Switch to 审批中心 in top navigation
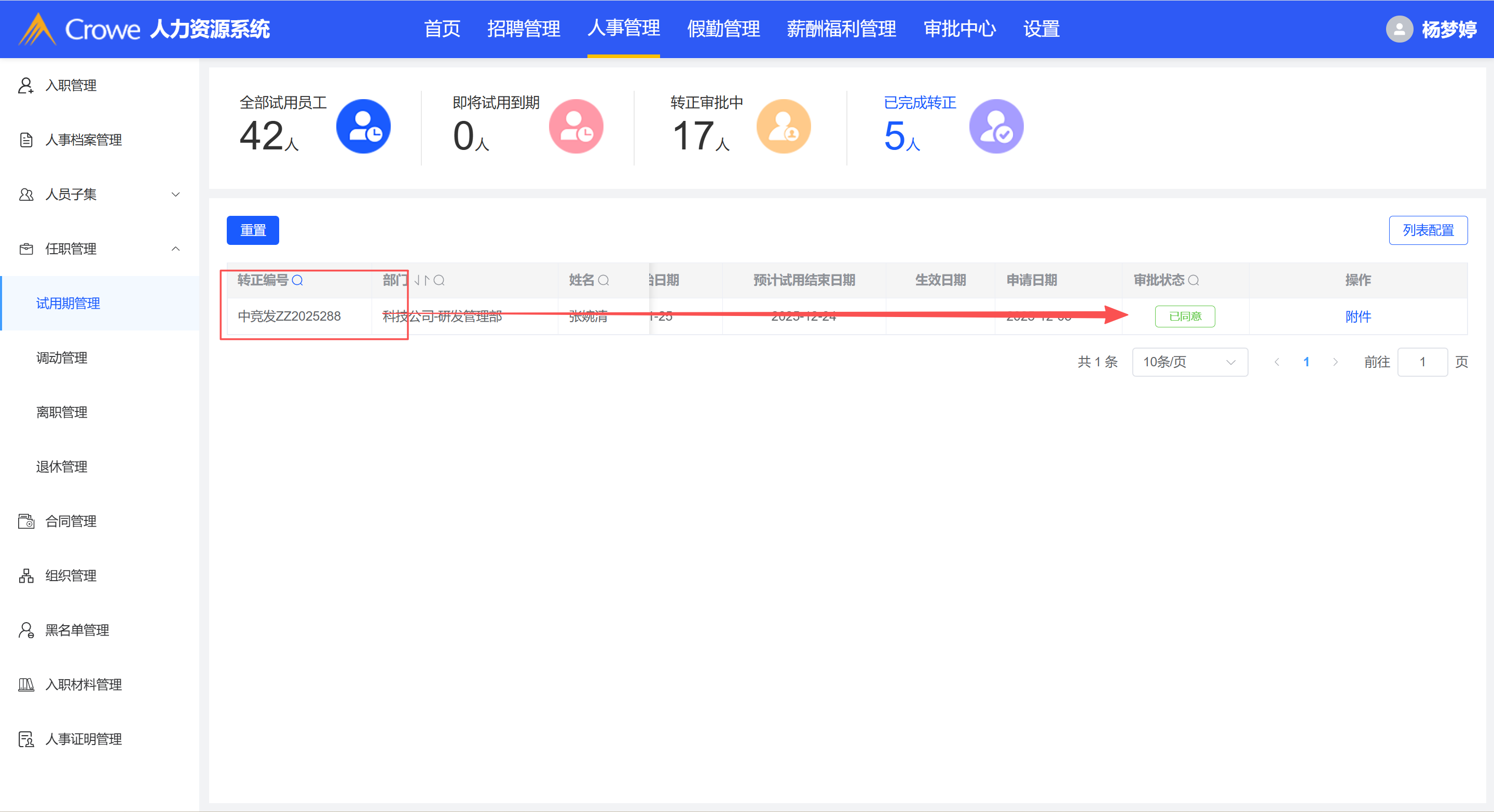Screen dimensions: 1494x812 (960, 29)
